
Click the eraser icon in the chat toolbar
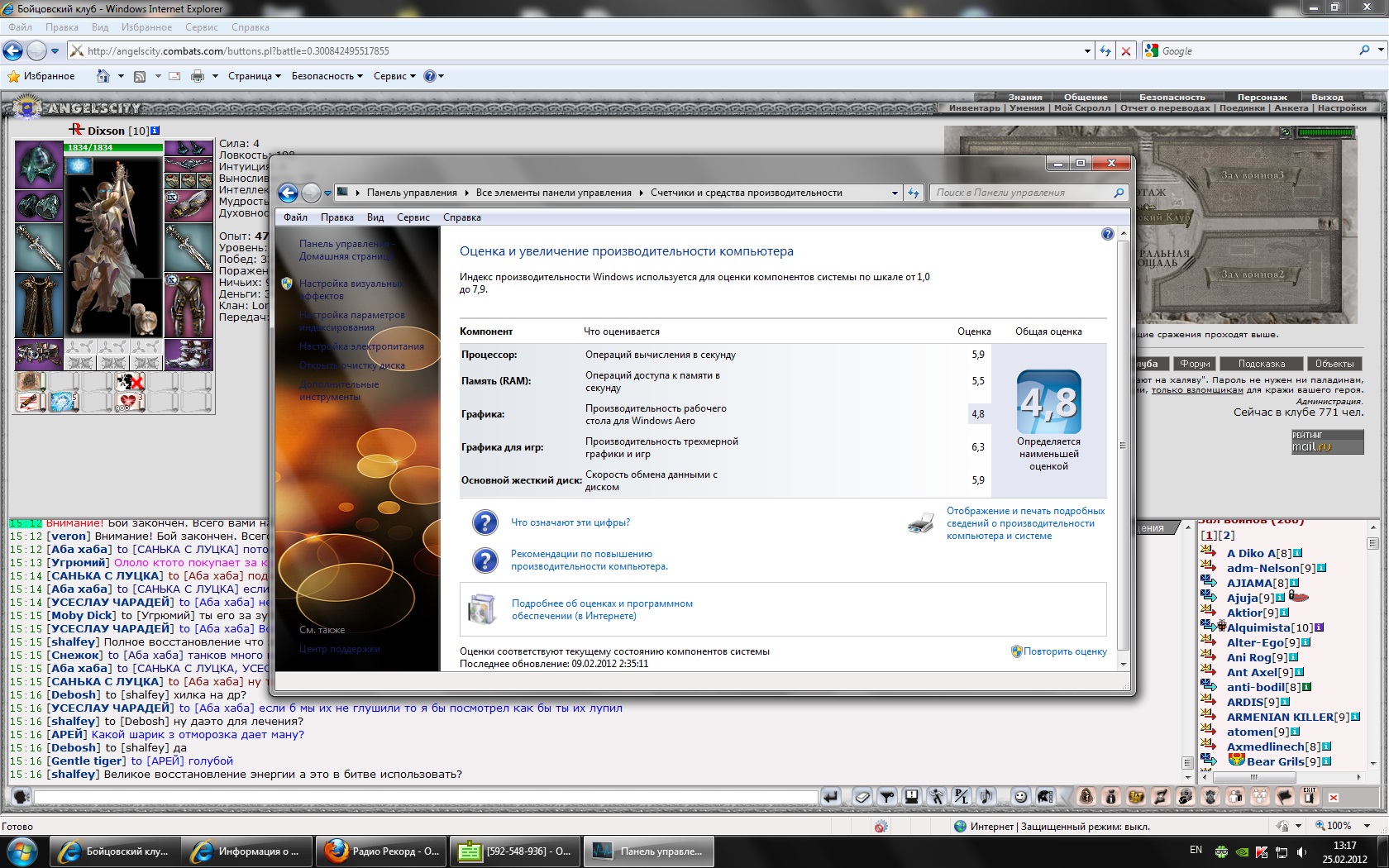(x=862, y=797)
